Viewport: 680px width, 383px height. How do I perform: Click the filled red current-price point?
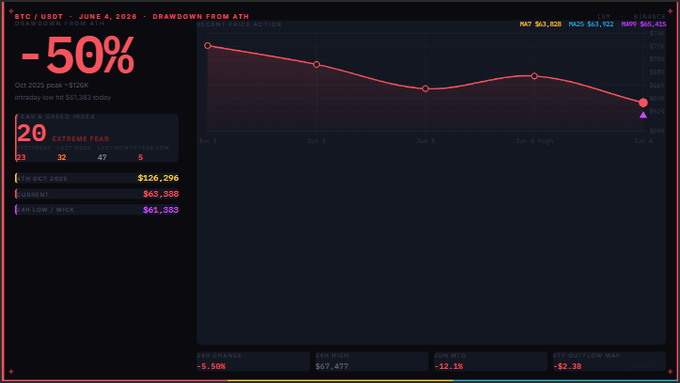click(643, 102)
